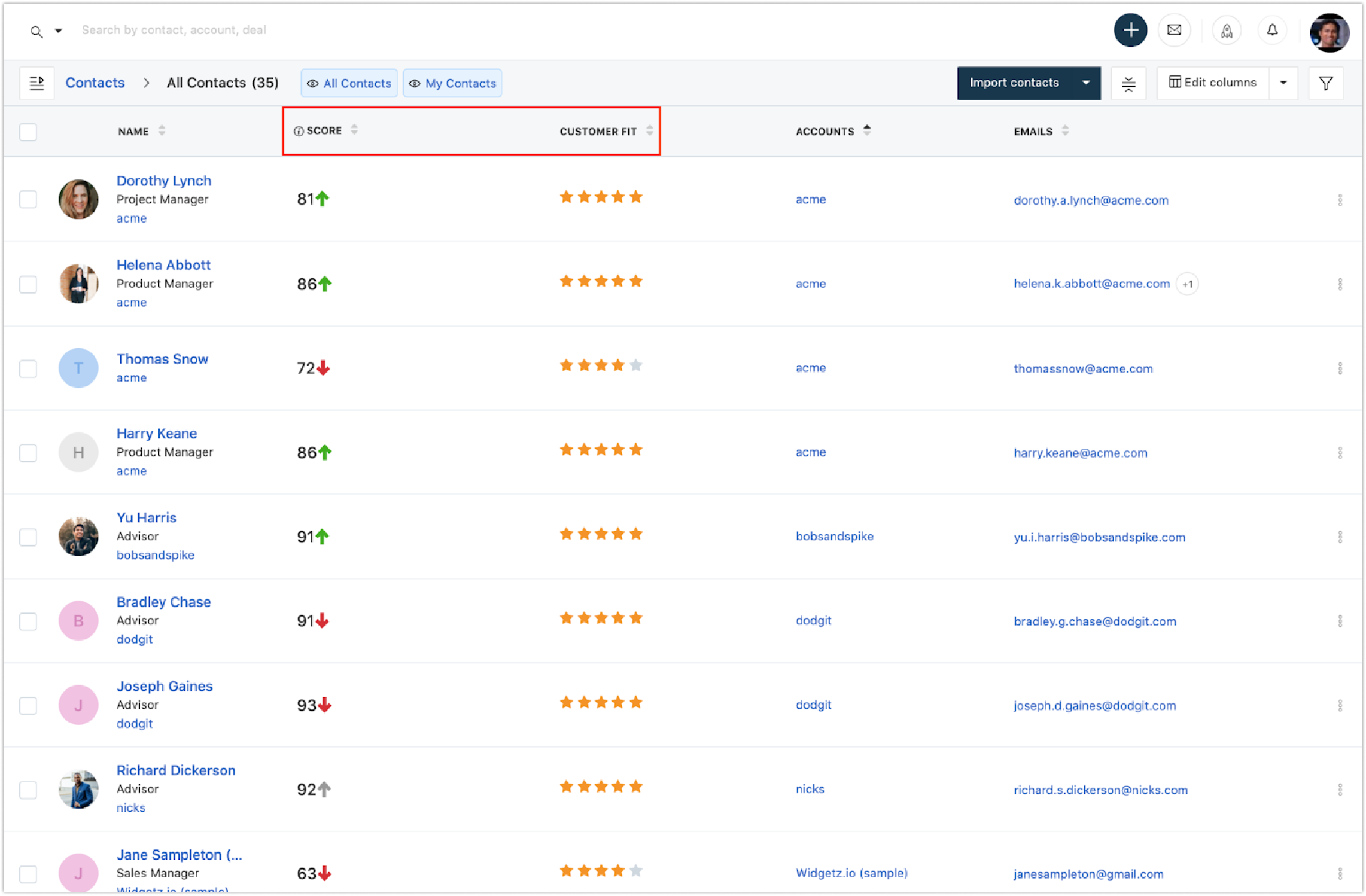Viewport: 1366px width, 896px height.
Task: Expand the Import contacts dropdown arrow
Action: (x=1085, y=83)
